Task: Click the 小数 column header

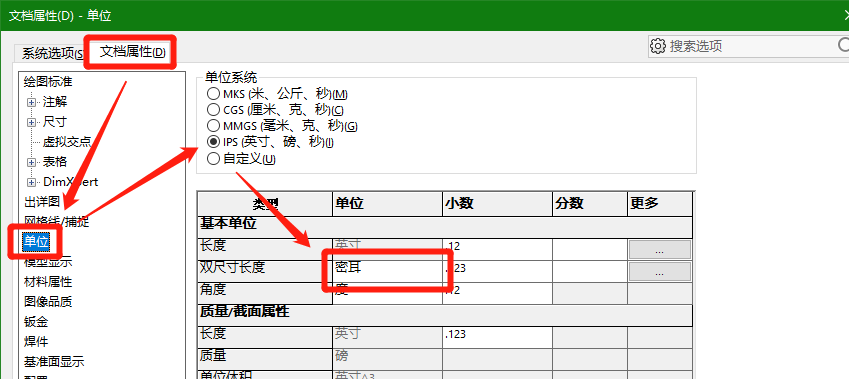Action: [497, 203]
